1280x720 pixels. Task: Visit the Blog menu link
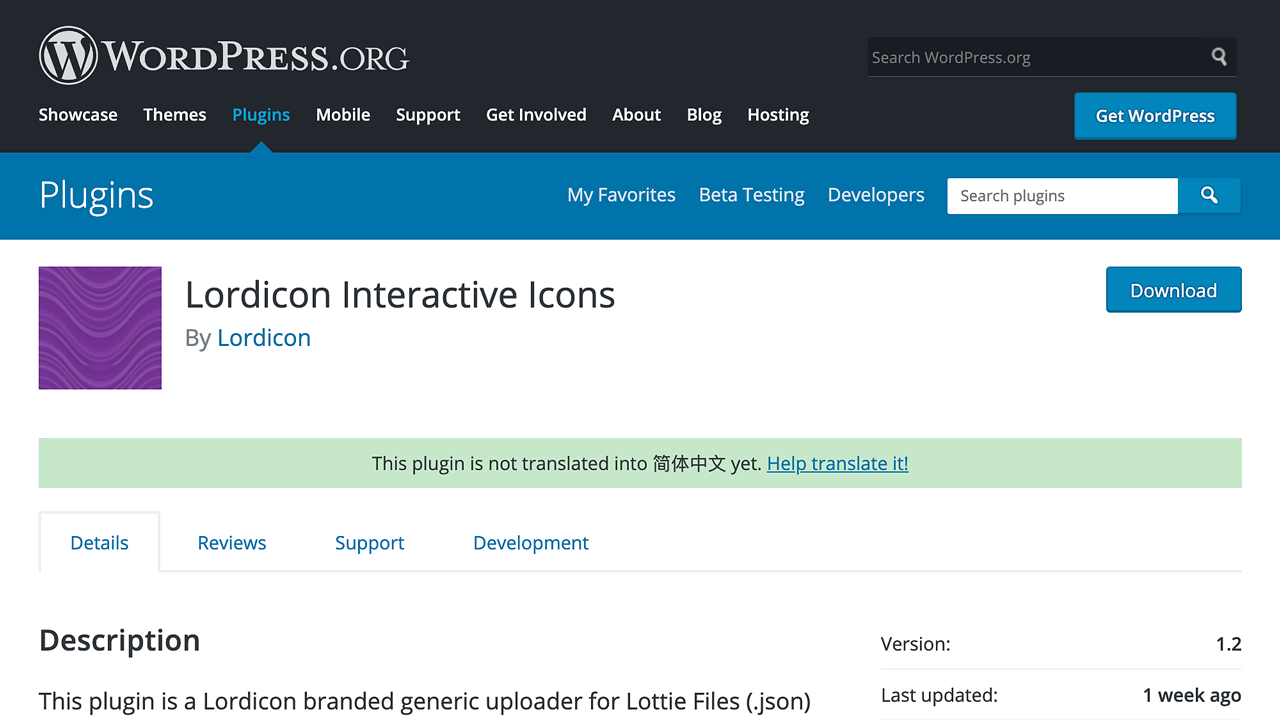pos(704,115)
